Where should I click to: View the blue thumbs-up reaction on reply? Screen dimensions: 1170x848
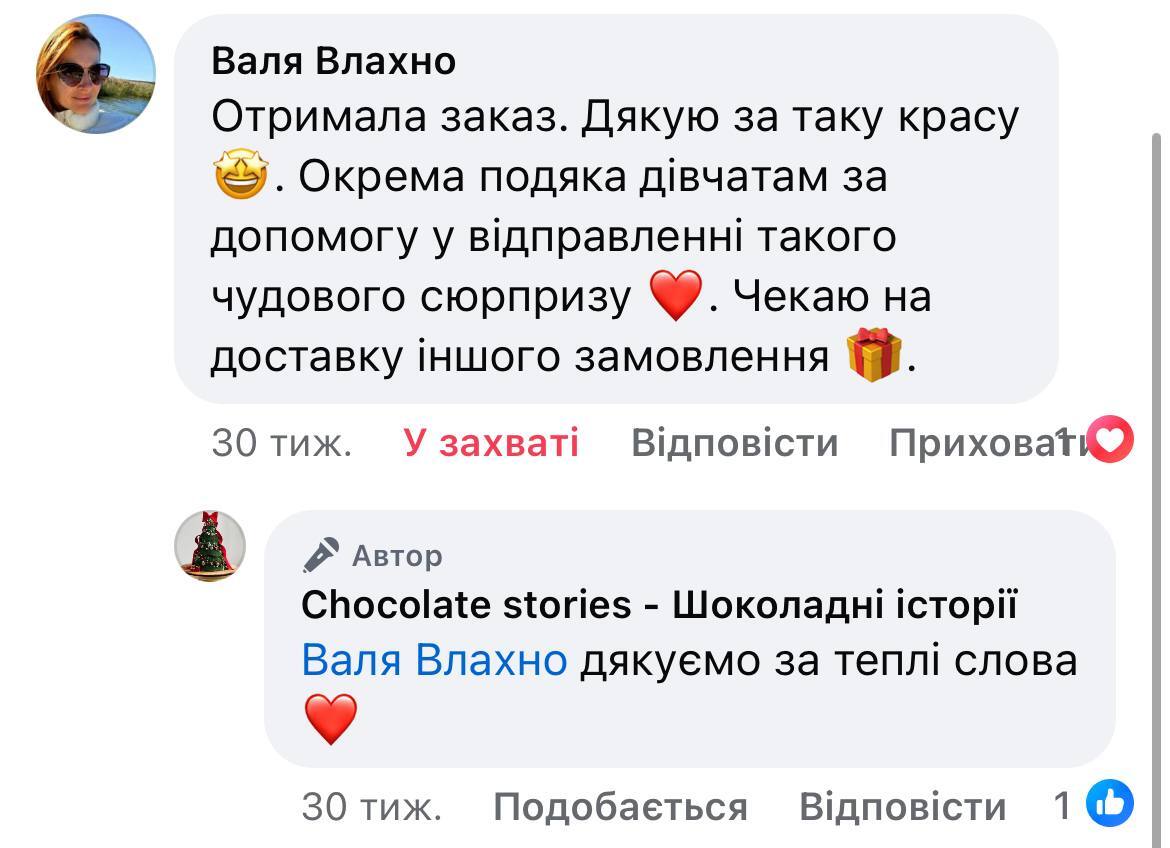[1109, 804]
